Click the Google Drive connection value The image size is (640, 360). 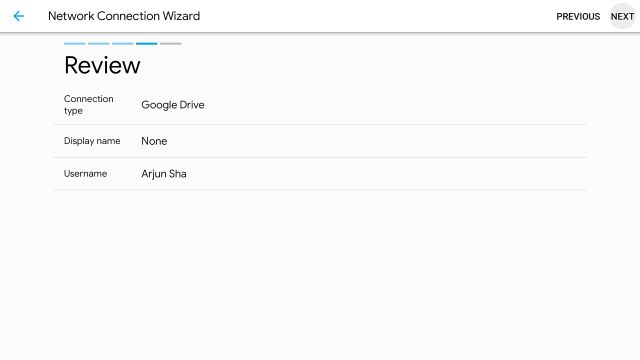[173, 105]
